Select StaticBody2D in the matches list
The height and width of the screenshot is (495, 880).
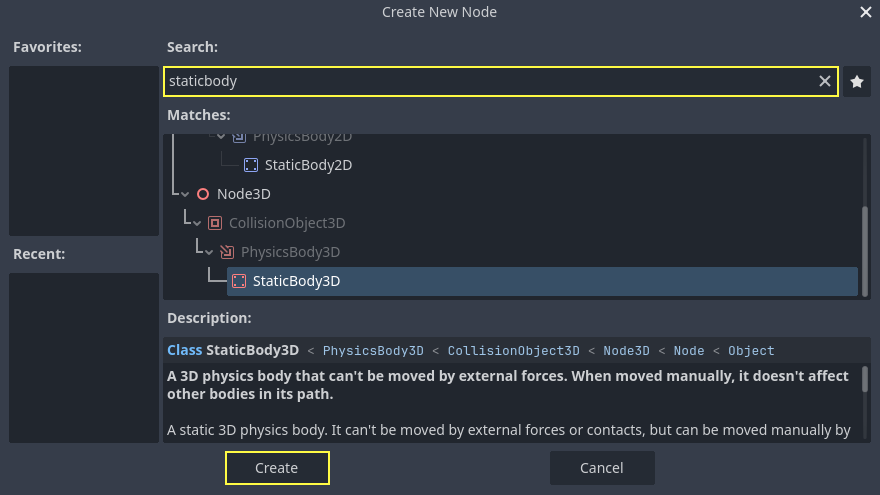(308, 165)
